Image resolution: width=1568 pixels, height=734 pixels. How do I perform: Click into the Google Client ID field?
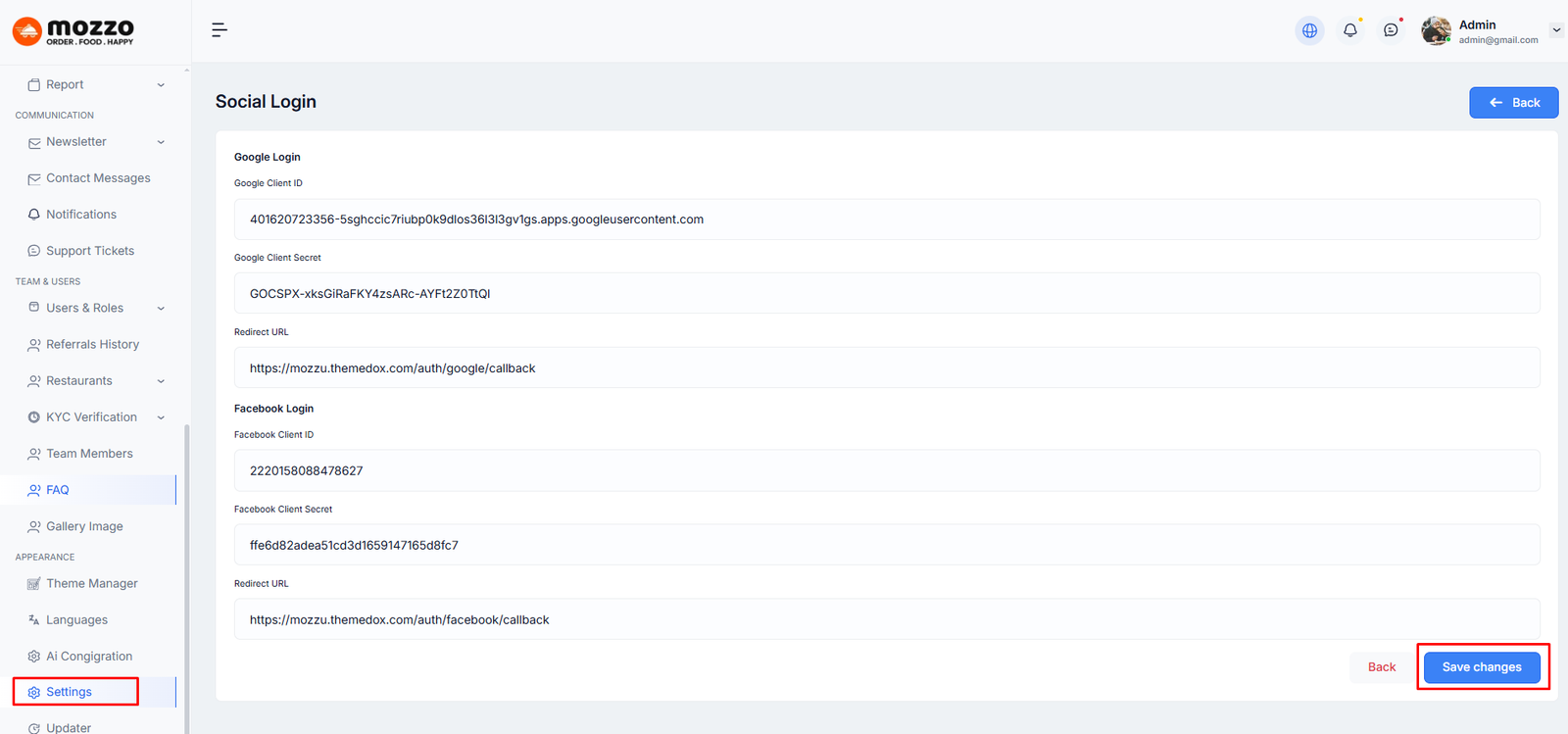(886, 220)
